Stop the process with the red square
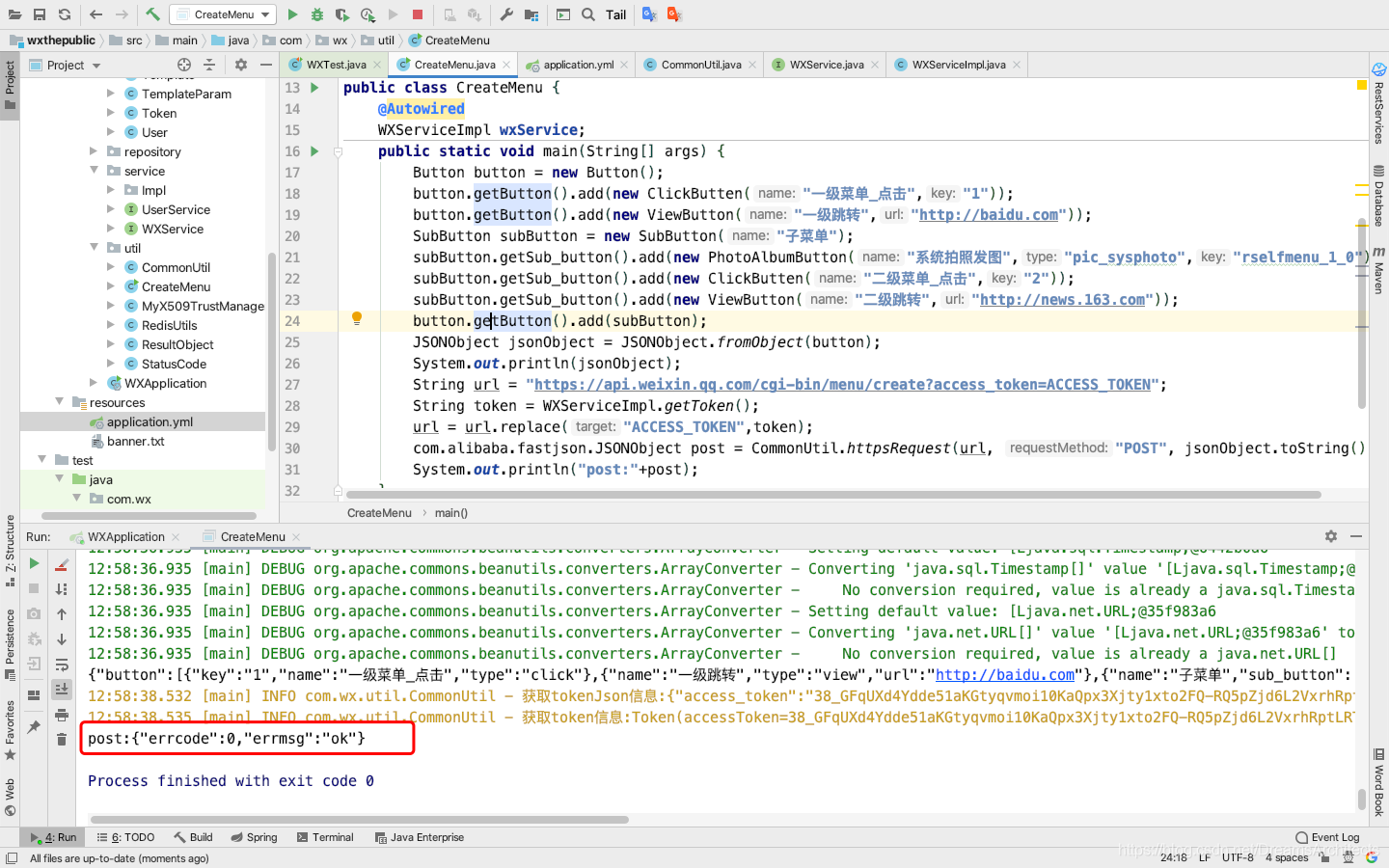1389x868 pixels. (418, 14)
